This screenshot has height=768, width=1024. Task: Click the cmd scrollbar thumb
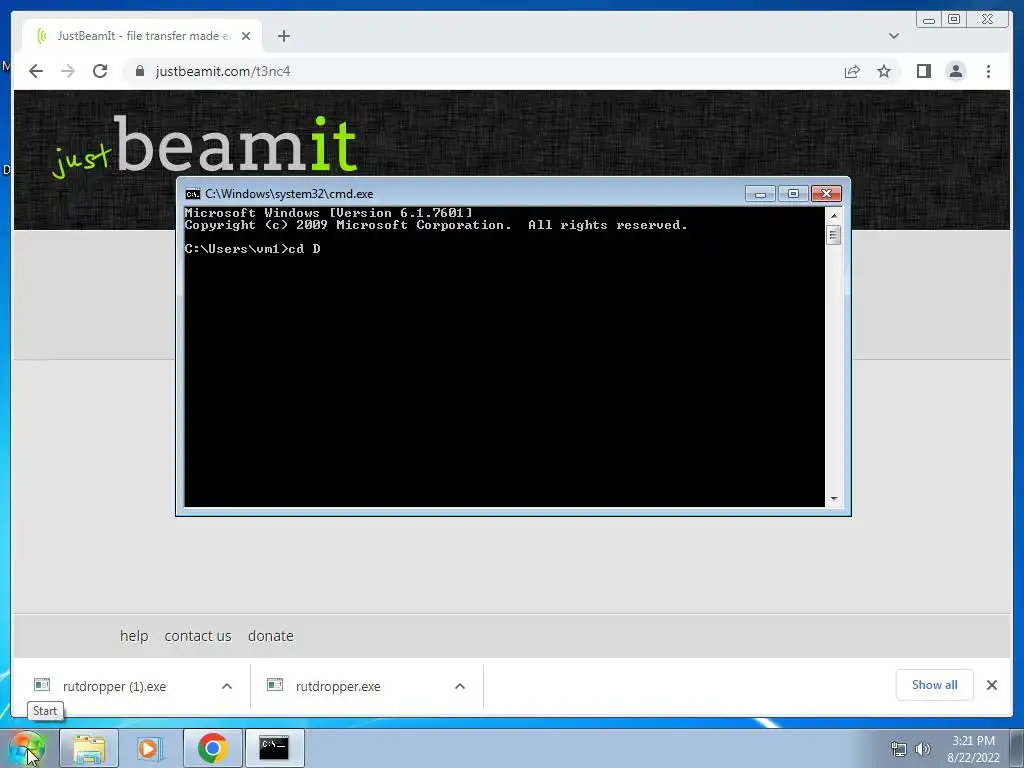tap(833, 235)
